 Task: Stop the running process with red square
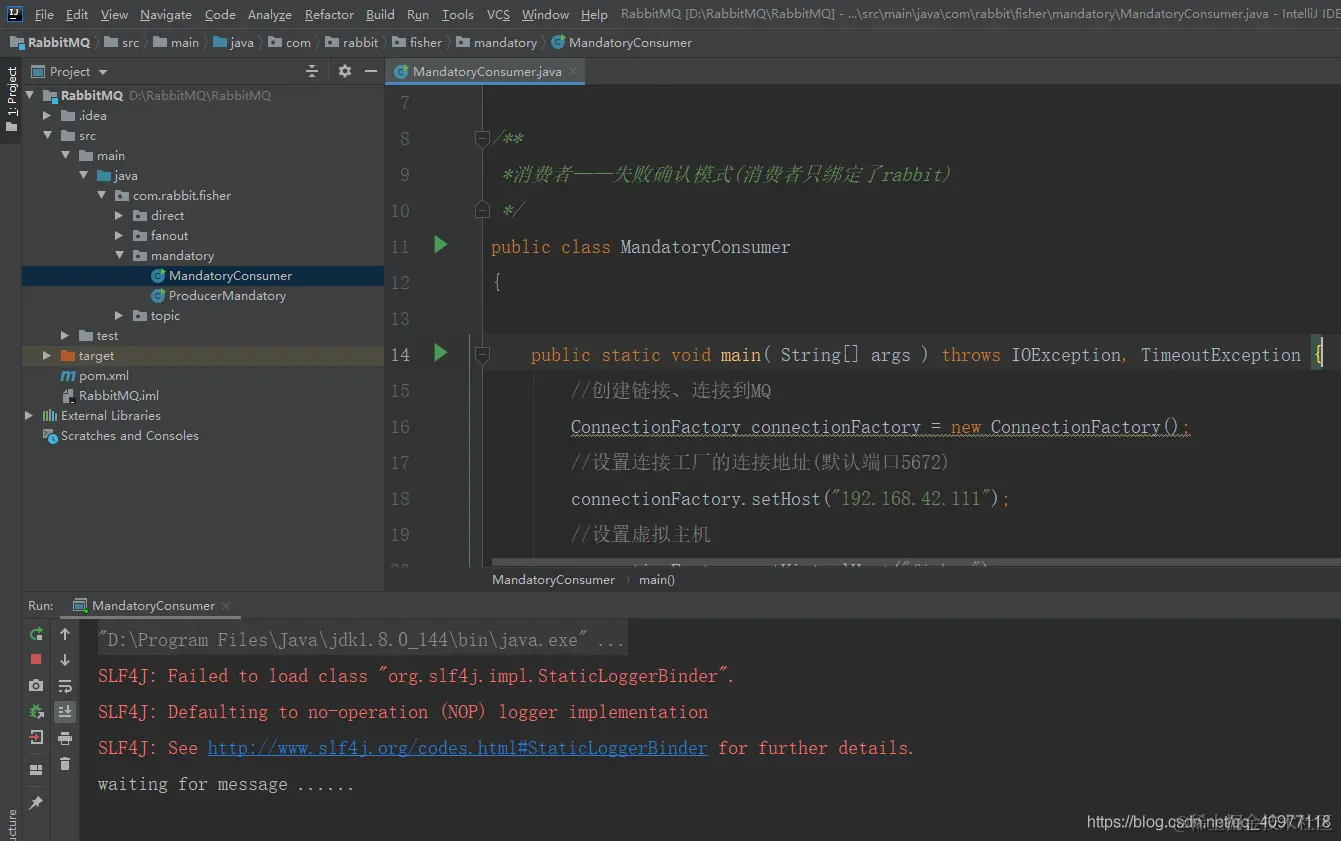pyautogui.click(x=36, y=660)
